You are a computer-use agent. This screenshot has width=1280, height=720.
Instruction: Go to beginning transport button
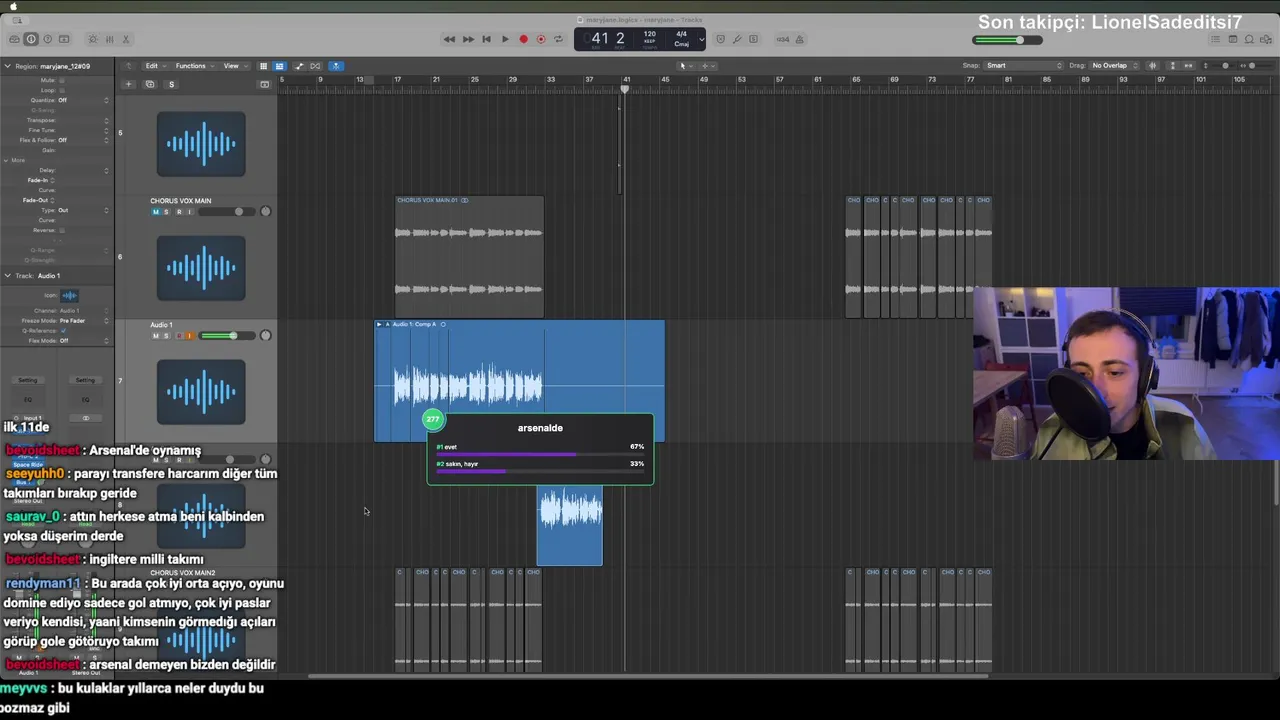tap(486, 39)
